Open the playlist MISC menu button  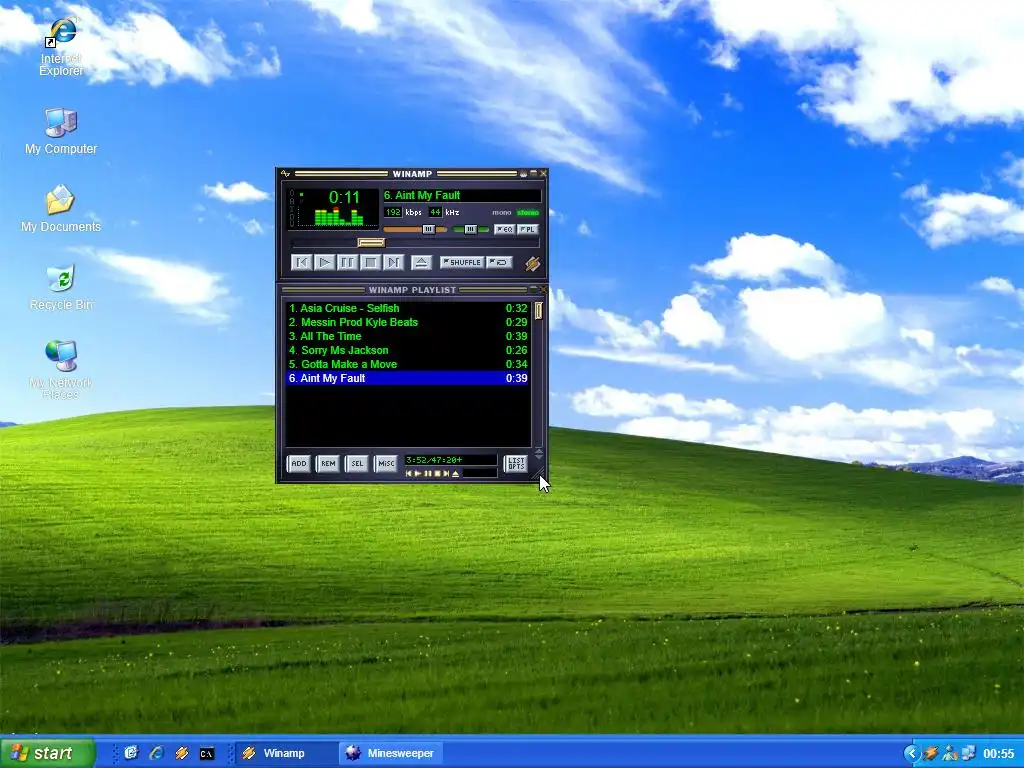pos(386,464)
